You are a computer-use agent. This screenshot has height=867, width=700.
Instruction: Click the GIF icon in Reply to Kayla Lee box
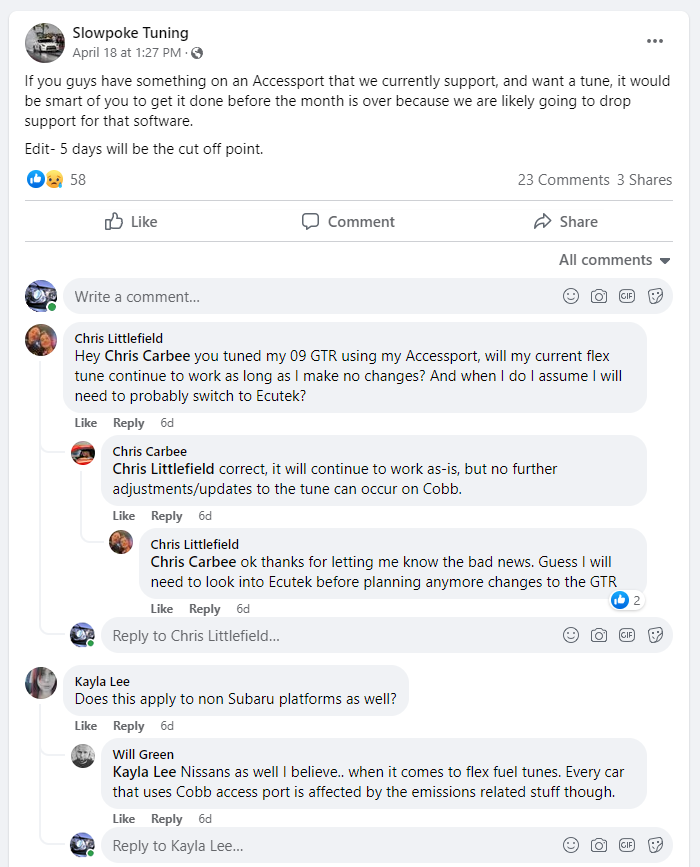(x=627, y=845)
